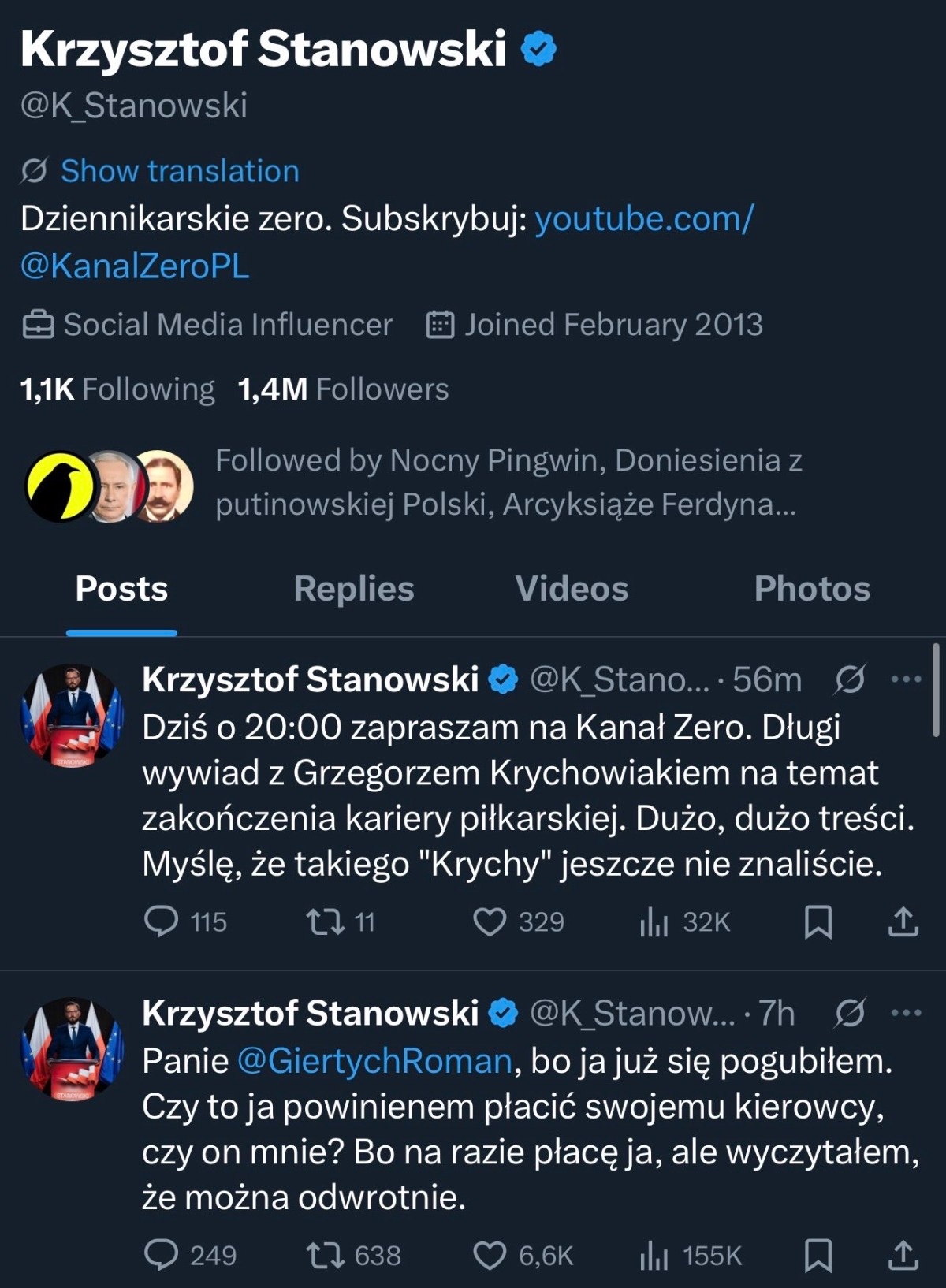Image resolution: width=946 pixels, height=1288 pixels.
Task: Repost the post with 638 reposts
Action: 325,1255
